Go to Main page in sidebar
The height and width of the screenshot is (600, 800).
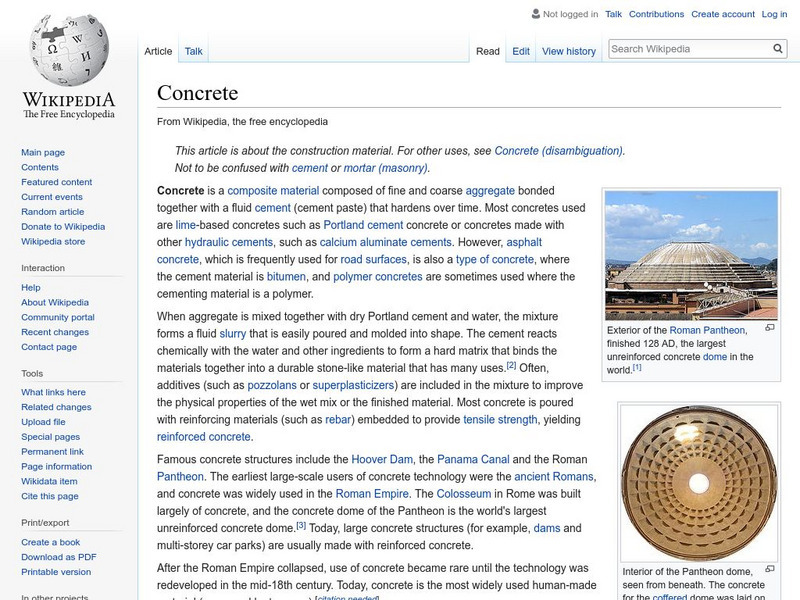click(x=43, y=153)
